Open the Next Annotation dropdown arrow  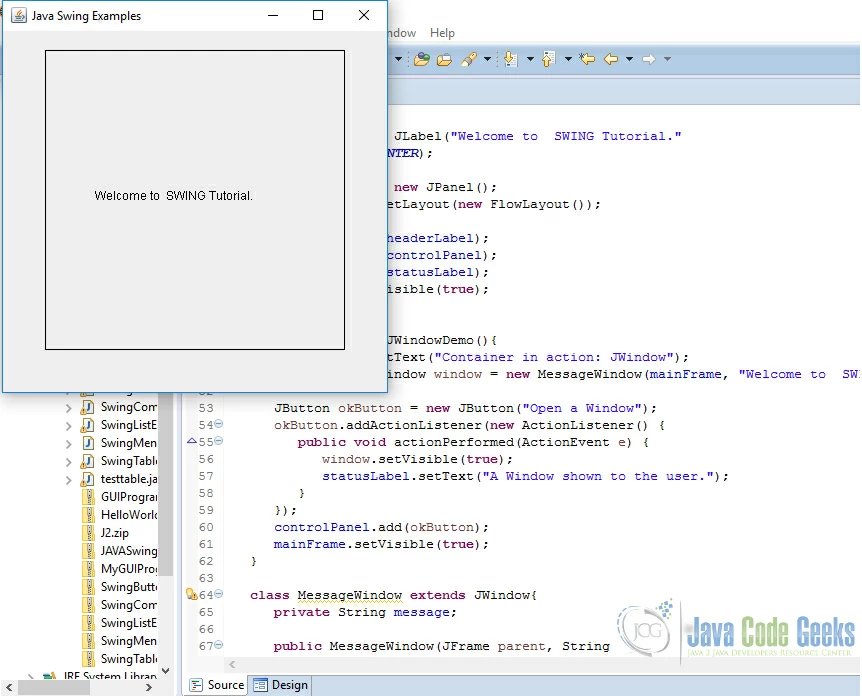point(530,59)
